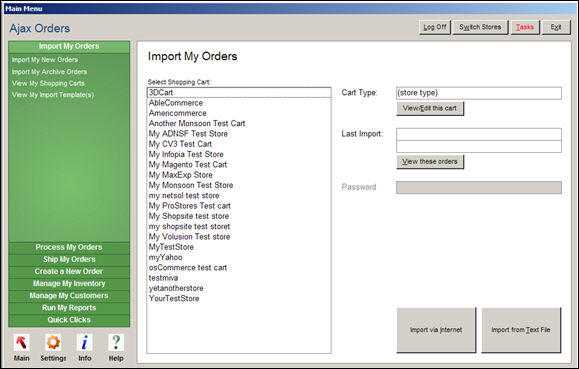The height and width of the screenshot is (369, 579).
Task: Open the Info icon
Action: click(85, 342)
